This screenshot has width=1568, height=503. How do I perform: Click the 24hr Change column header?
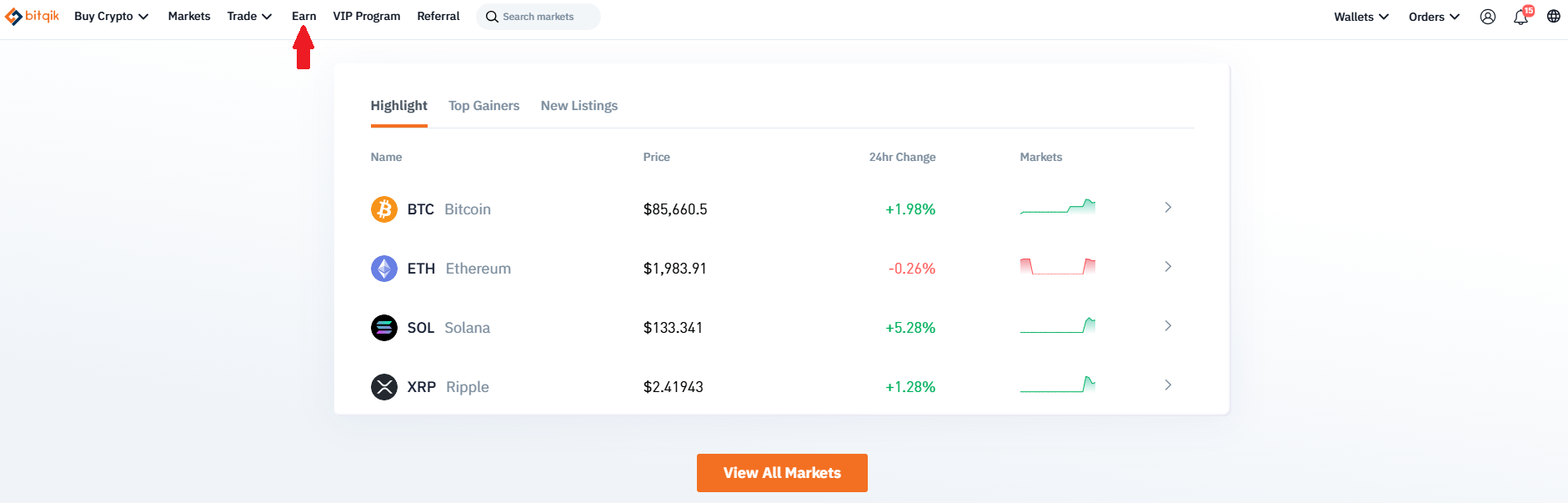click(902, 157)
